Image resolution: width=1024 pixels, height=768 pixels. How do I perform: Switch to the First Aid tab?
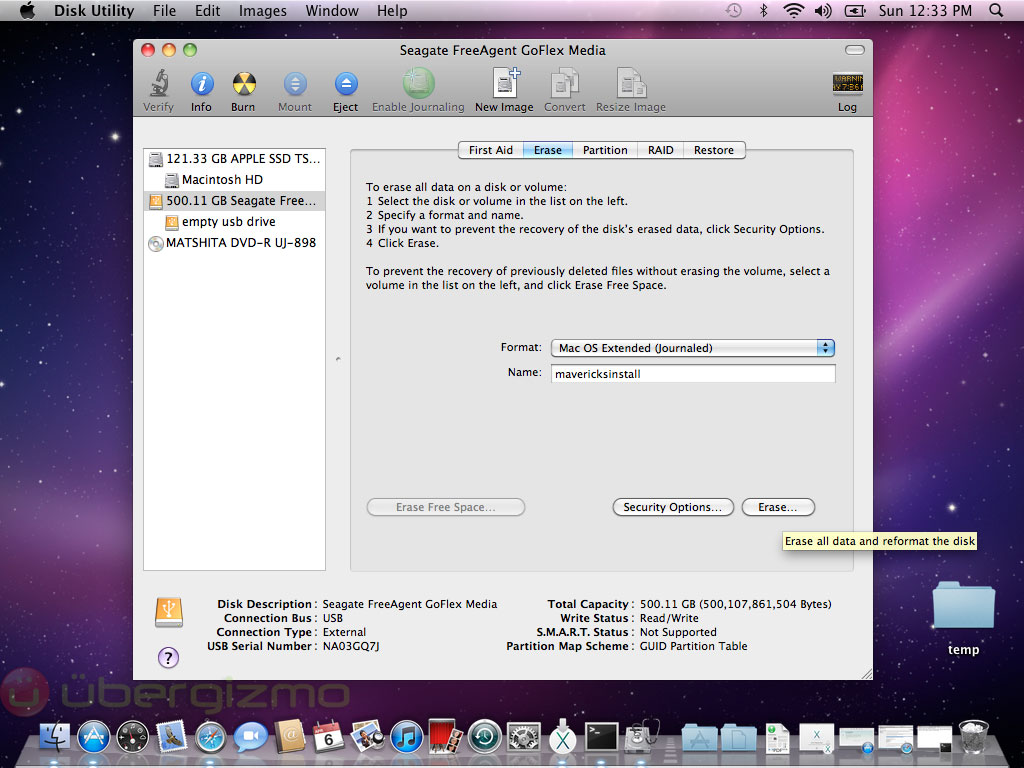(x=490, y=150)
